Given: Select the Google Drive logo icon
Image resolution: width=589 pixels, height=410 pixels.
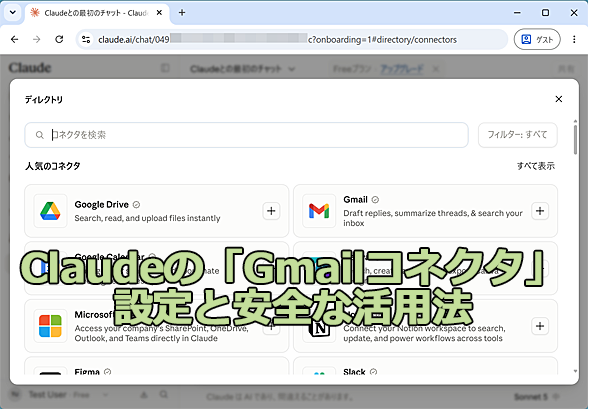Looking at the screenshot, I should coord(50,211).
